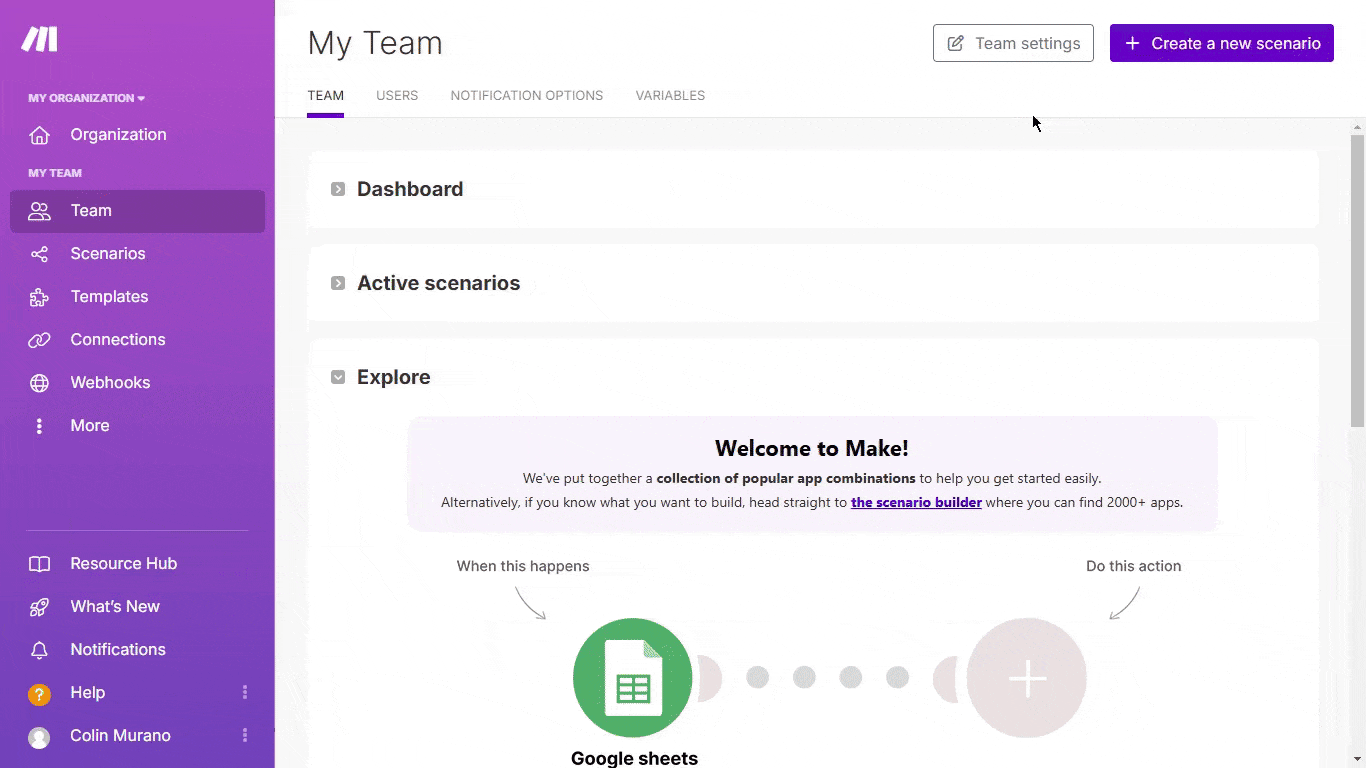Switch to the NOTIFICATION OPTIONS tab
1366x768 pixels.
tap(527, 96)
